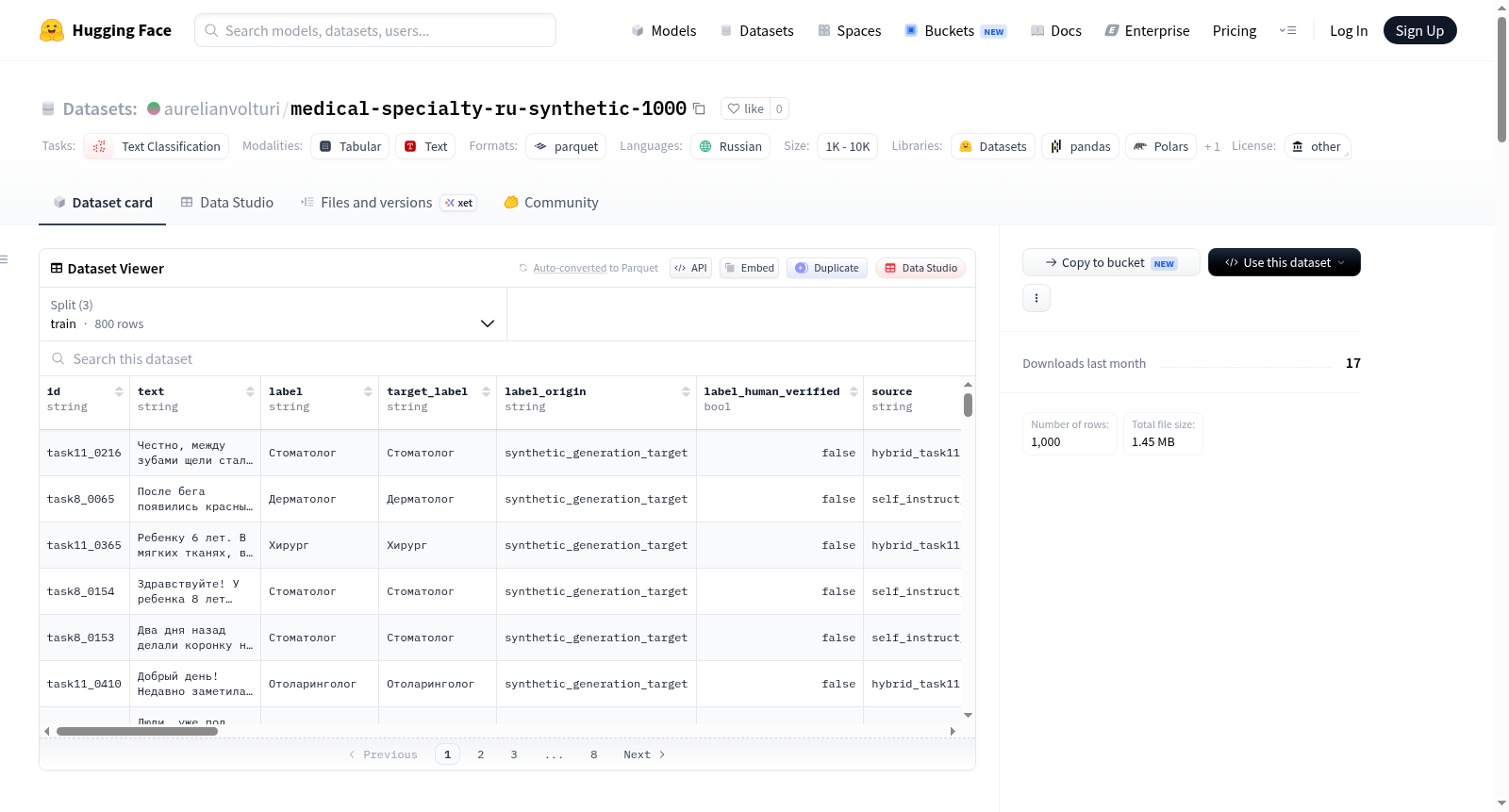Click the Log In link
The width and height of the screenshot is (1509, 812).
(1349, 30)
